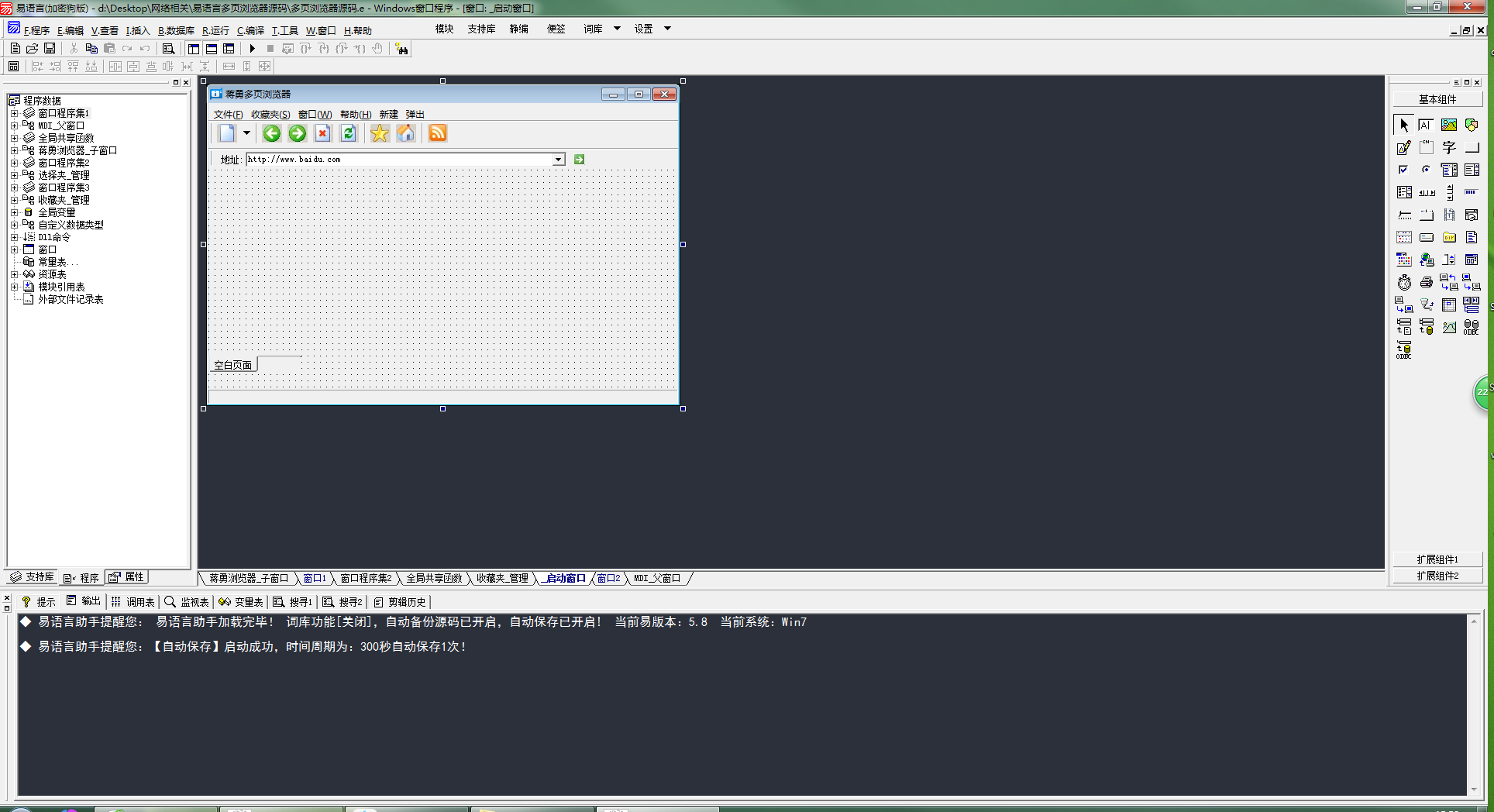Click the 模块 button in top bar
Image resolution: width=1494 pixels, height=812 pixels.
444,29
